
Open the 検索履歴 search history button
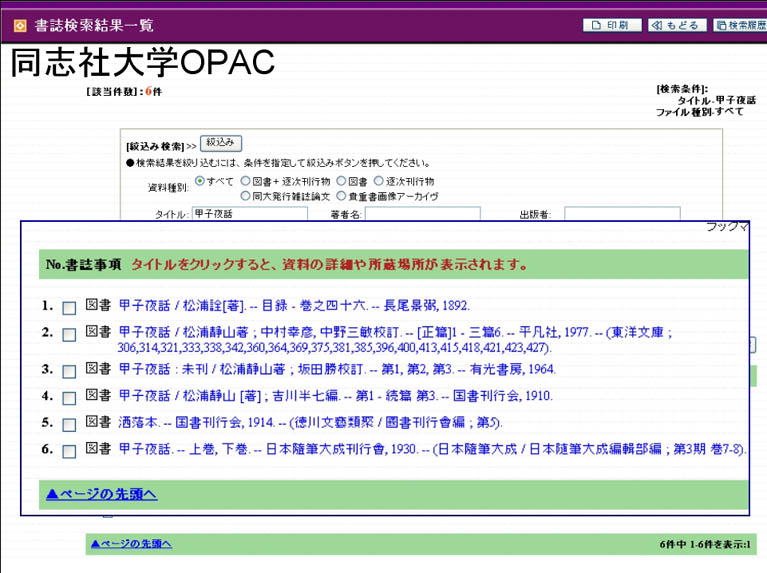740,25
